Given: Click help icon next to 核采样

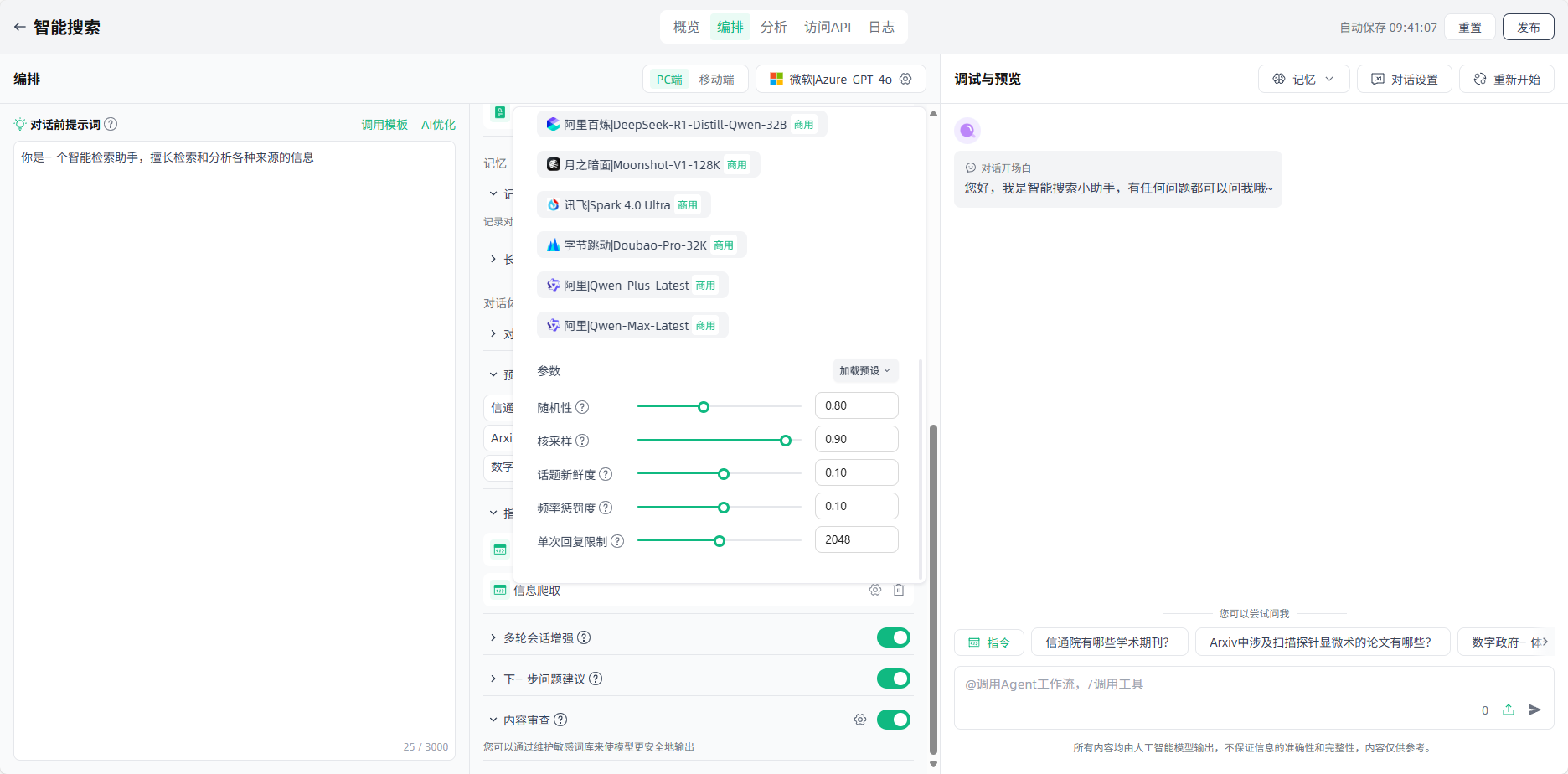Looking at the screenshot, I should pos(582,441).
